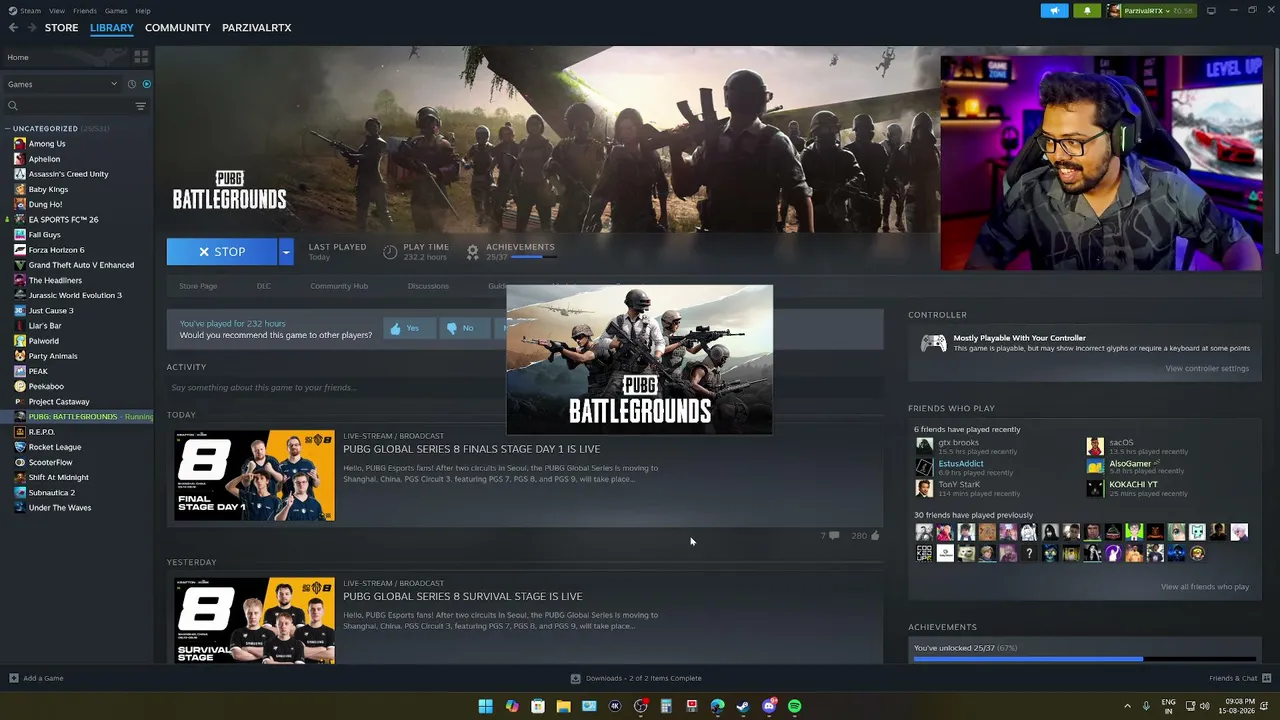
Task: Open the Discussions link
Action: coord(428,286)
